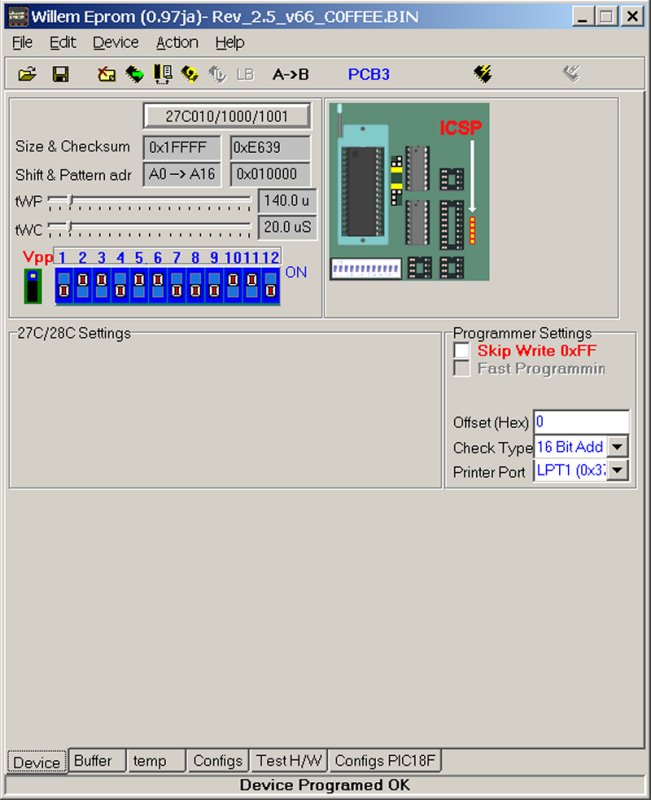Click the Vpp jumper icon
This screenshot has height=800, width=651.
tap(35, 285)
